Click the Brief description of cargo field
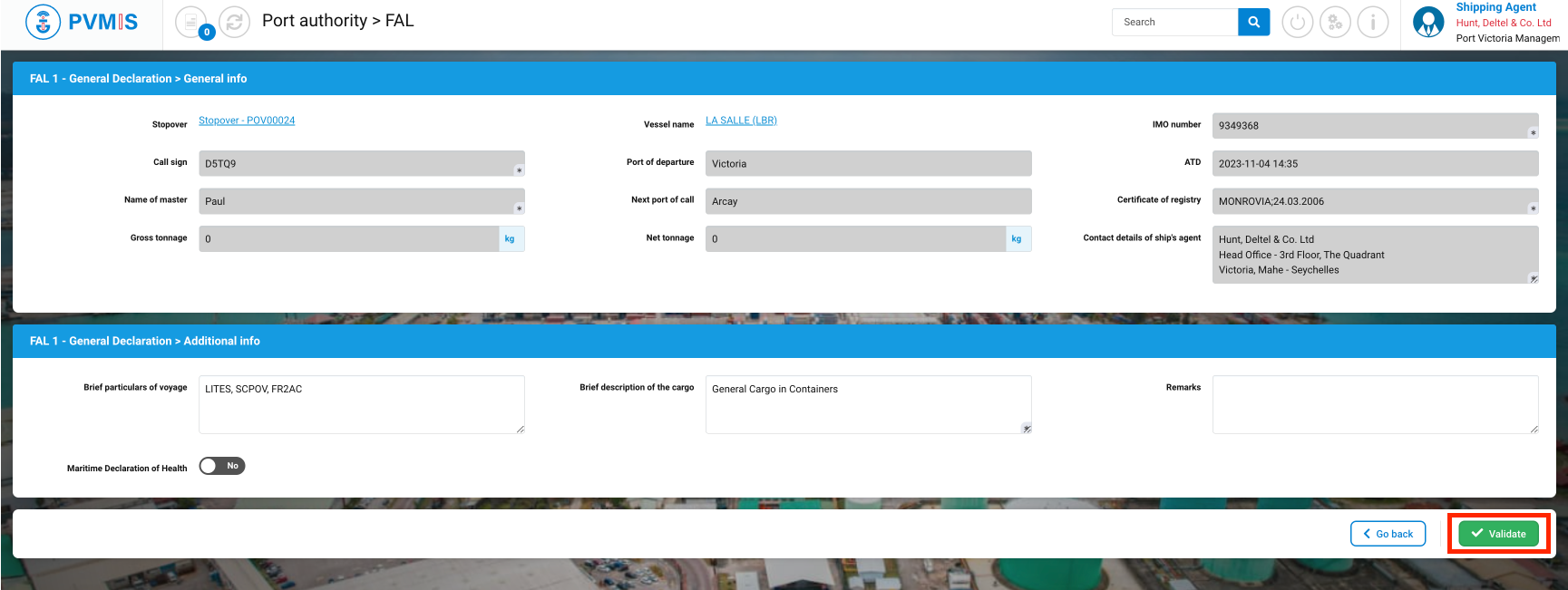 point(868,404)
